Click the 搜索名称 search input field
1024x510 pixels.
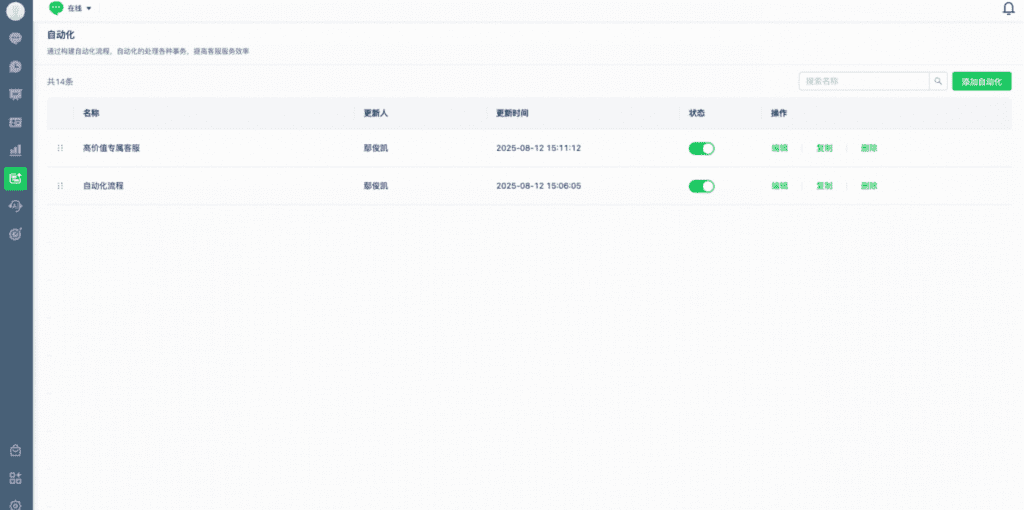(x=864, y=82)
